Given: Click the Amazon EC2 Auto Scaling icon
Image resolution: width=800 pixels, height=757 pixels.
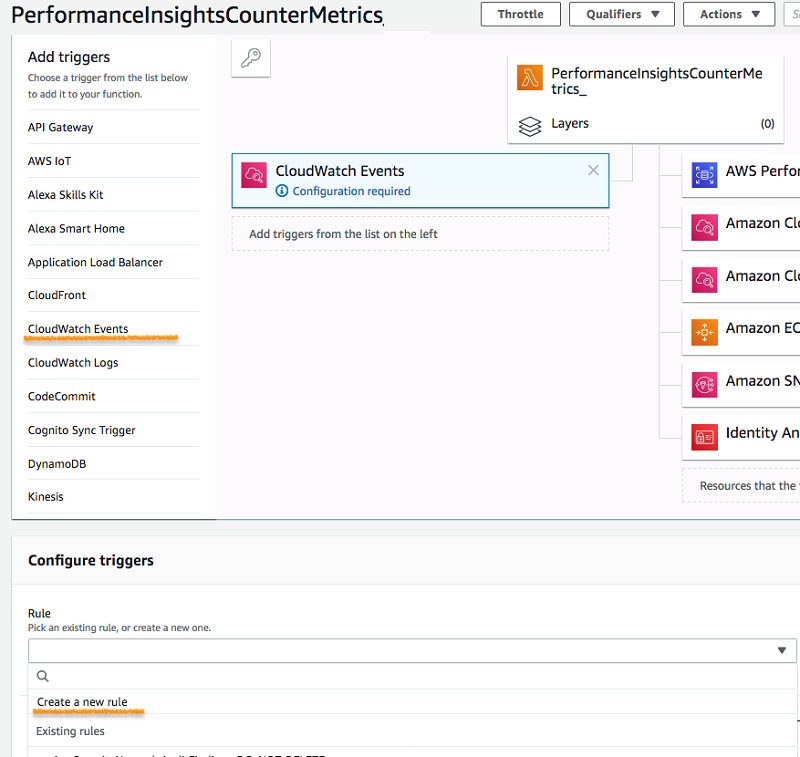Looking at the screenshot, I should 705,331.
